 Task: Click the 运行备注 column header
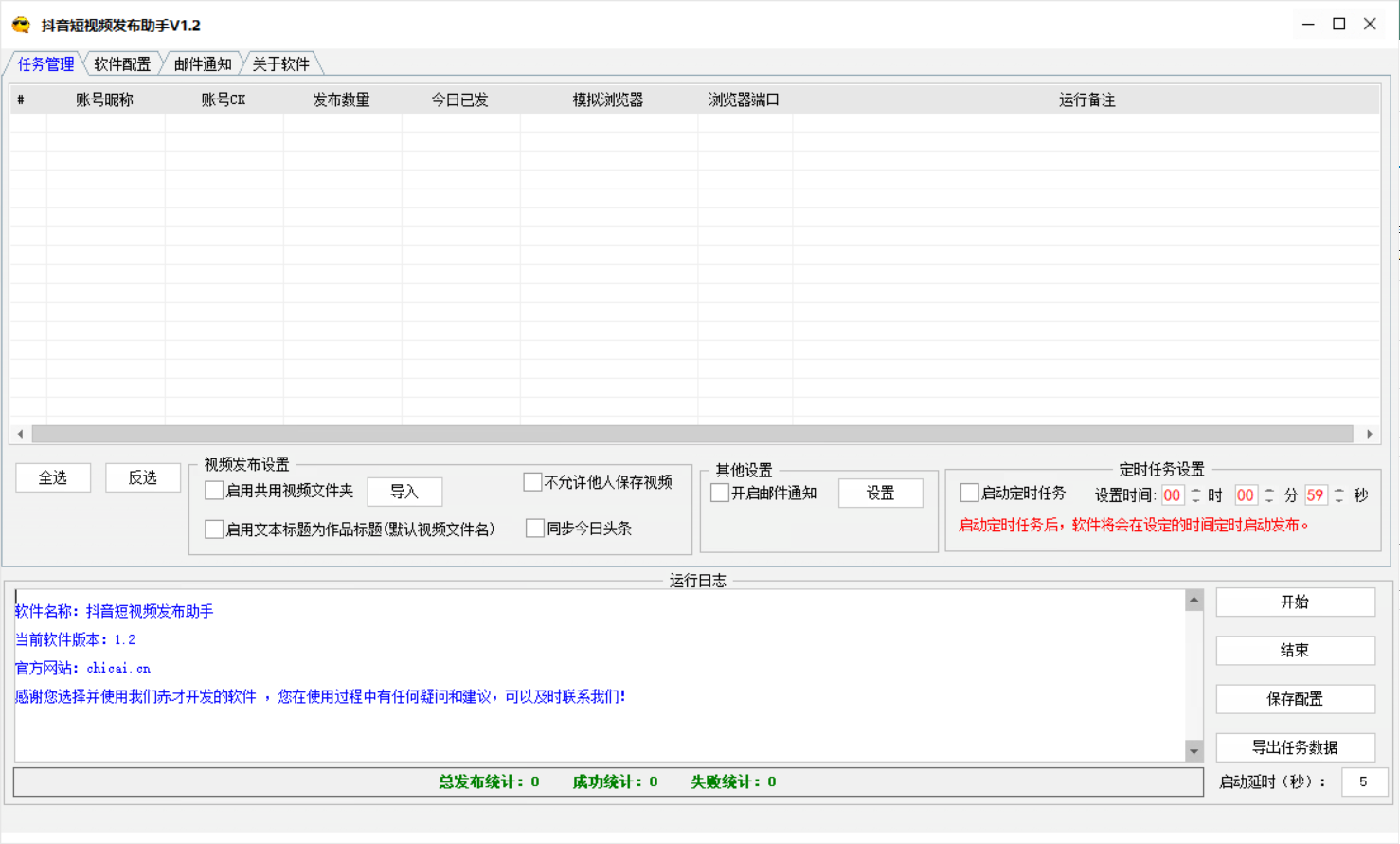click(x=1086, y=99)
